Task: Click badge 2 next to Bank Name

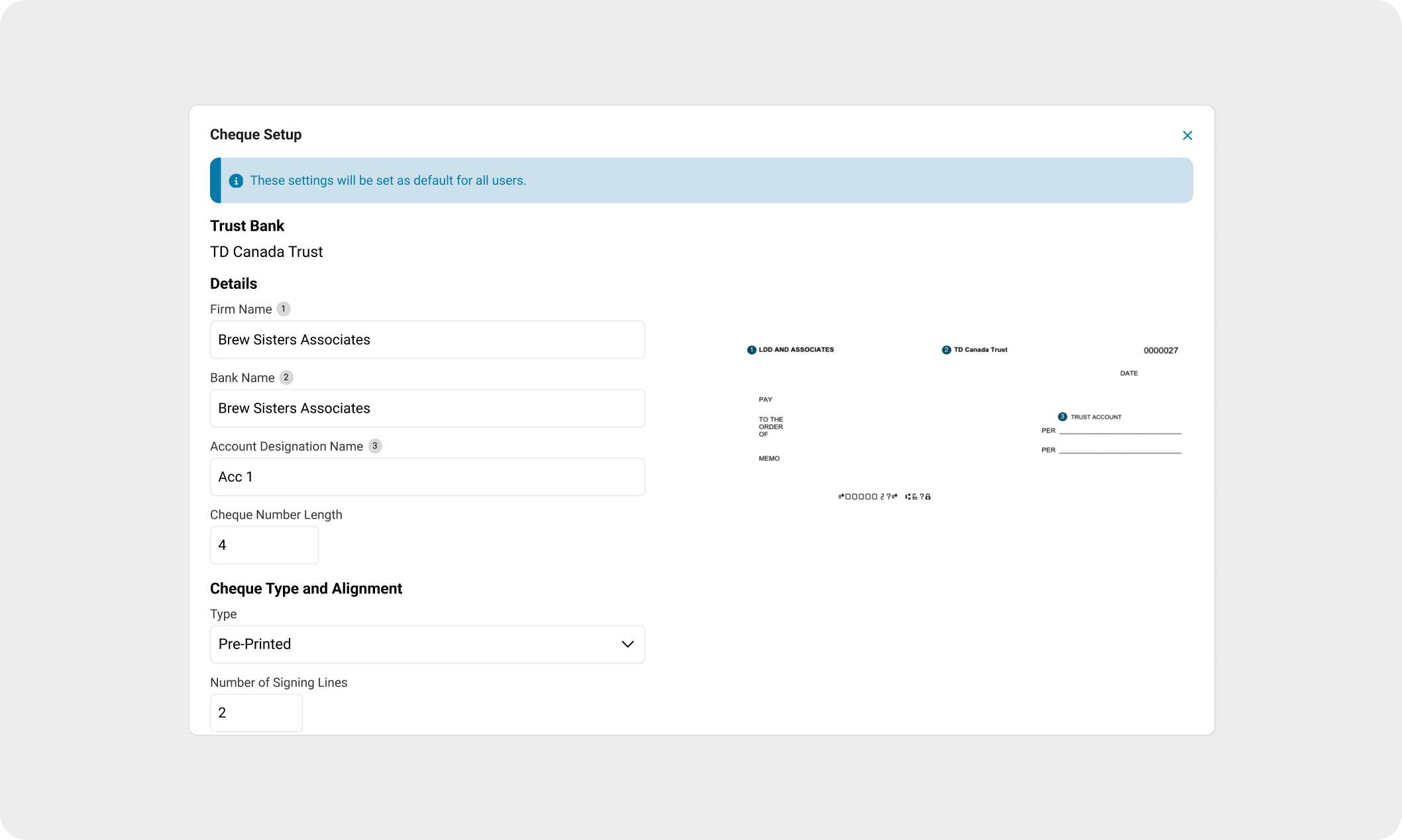Action: (286, 377)
